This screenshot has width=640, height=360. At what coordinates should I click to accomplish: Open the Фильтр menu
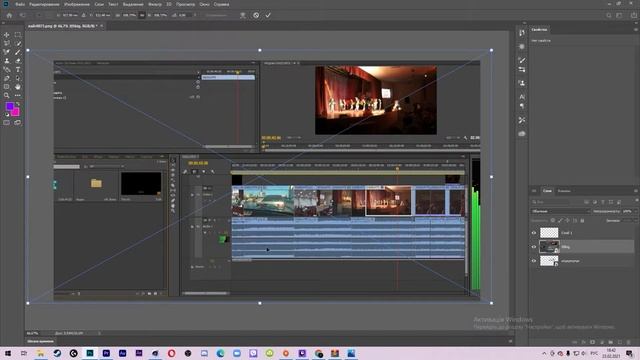click(155, 4)
